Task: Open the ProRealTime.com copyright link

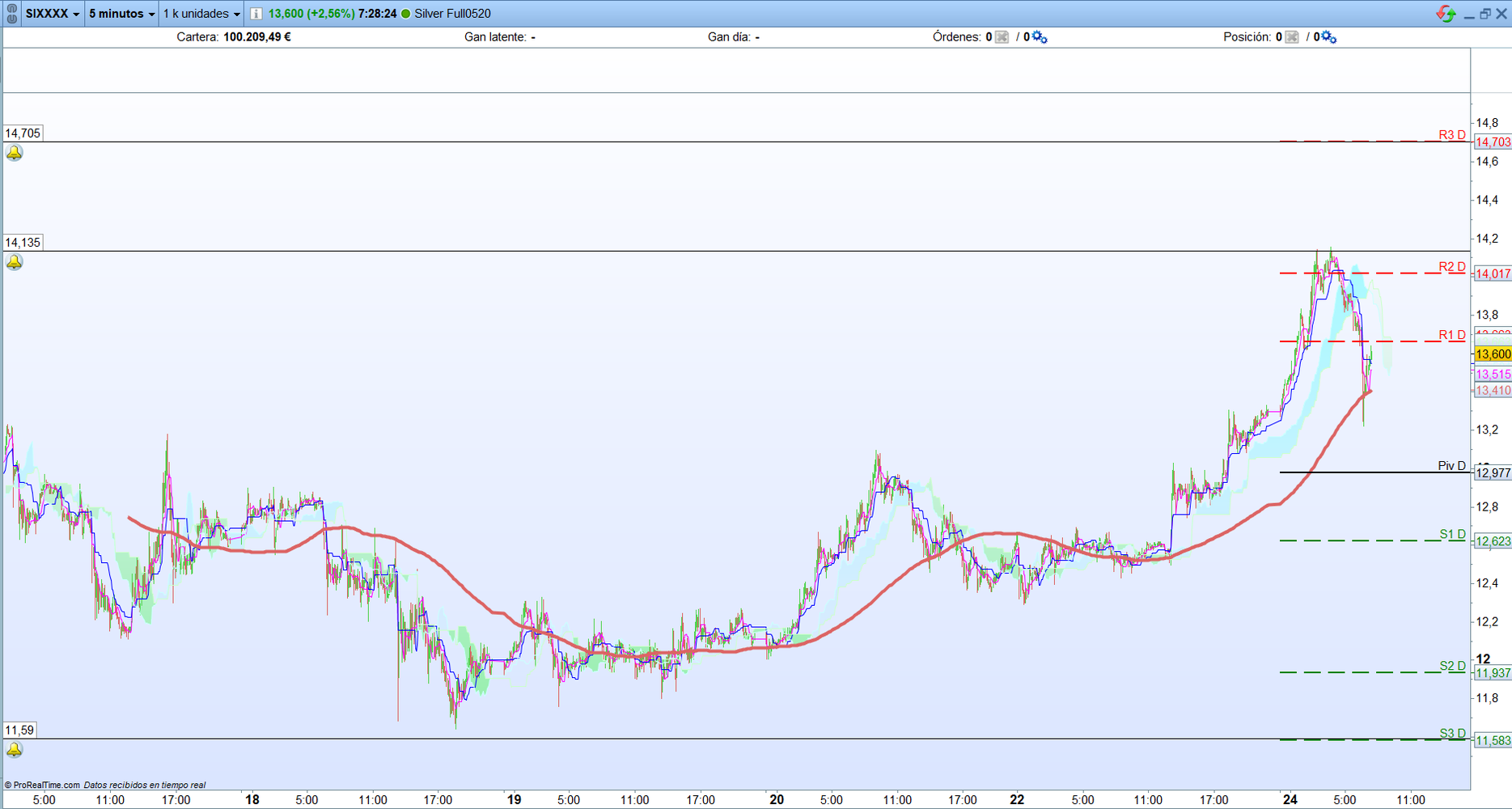Action: (x=42, y=785)
